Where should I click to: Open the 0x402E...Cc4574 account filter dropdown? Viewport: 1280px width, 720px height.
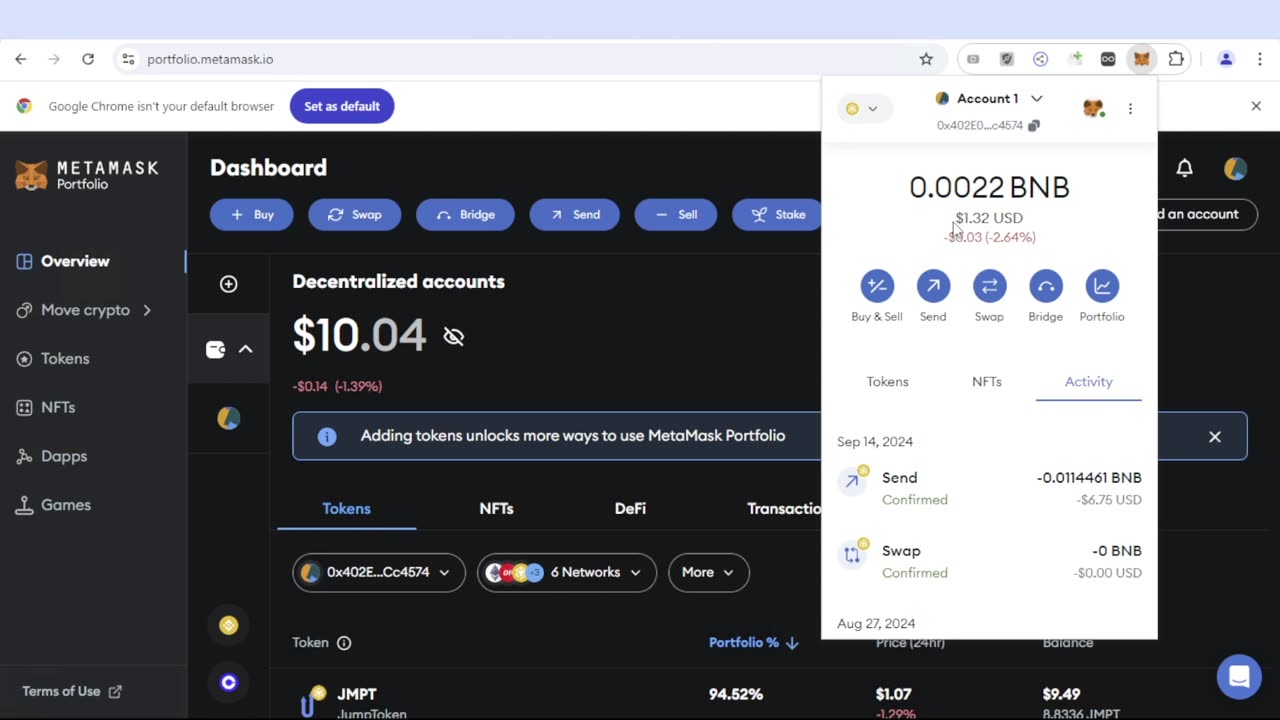(x=379, y=572)
